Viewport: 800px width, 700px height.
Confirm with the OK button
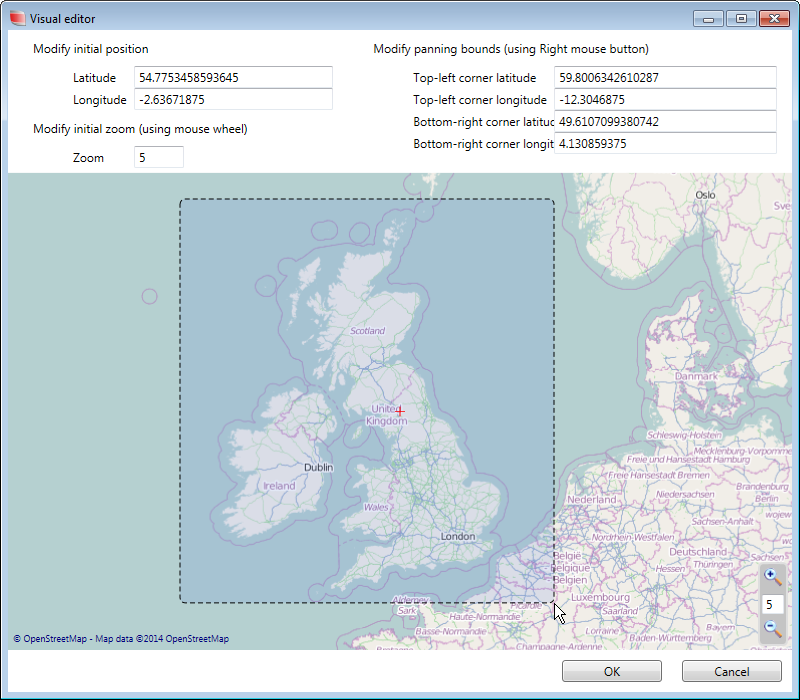click(x=612, y=671)
